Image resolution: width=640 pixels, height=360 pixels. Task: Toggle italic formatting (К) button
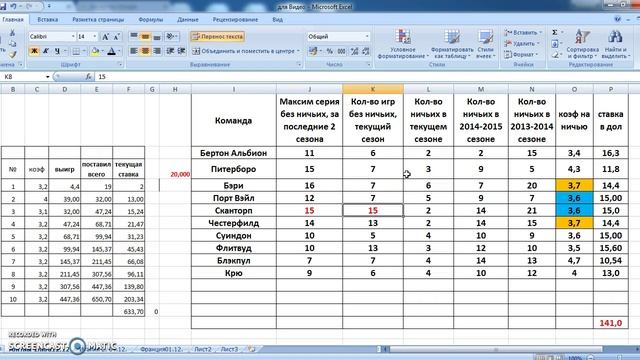tap(46, 51)
